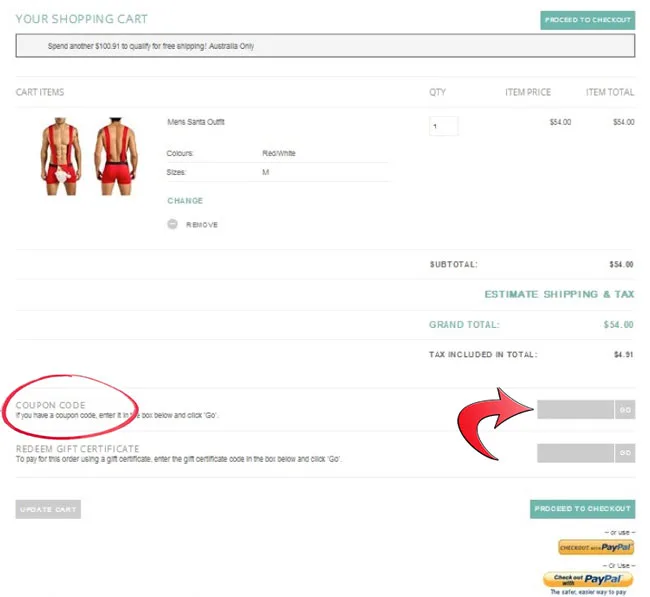The image size is (650, 597).
Task: Click the first Checkout with PayPal button
Action: pyautogui.click(x=595, y=547)
